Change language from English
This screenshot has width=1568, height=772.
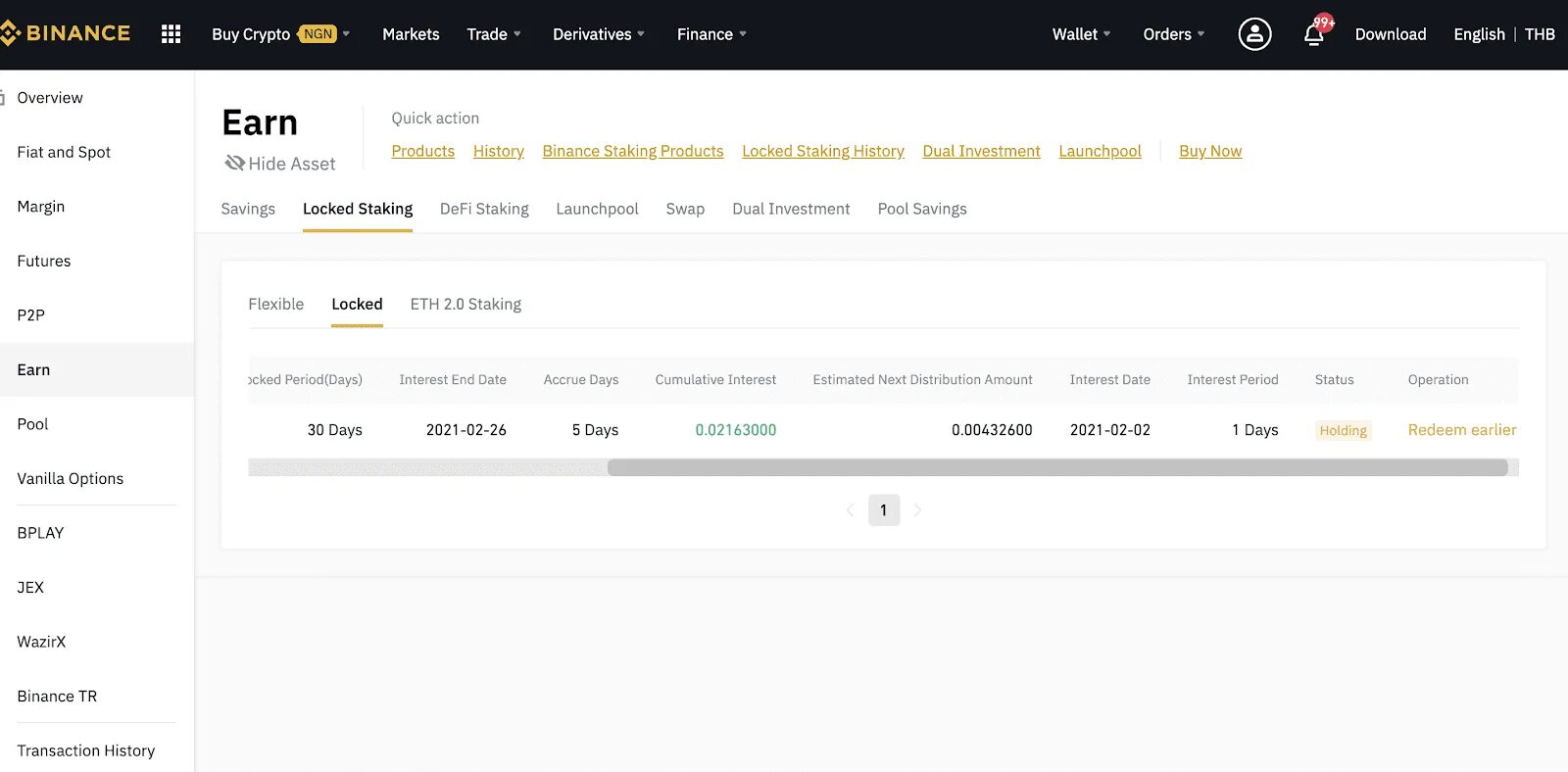click(x=1479, y=34)
